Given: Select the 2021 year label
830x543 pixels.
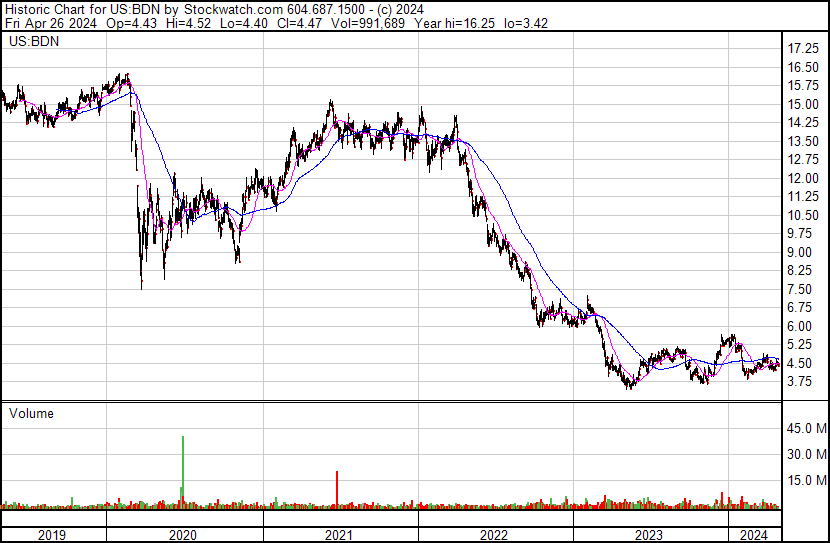Looking at the screenshot, I should click(x=340, y=535).
